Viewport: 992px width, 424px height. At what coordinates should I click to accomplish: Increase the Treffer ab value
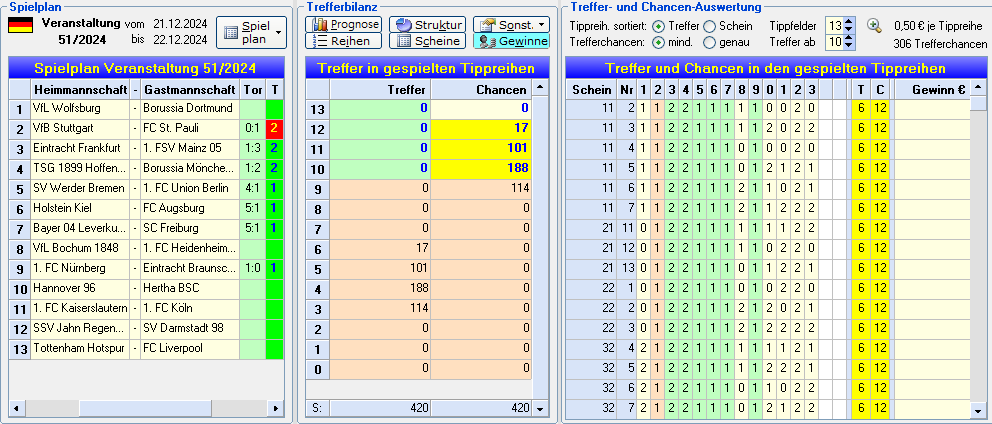pyautogui.click(x=849, y=39)
